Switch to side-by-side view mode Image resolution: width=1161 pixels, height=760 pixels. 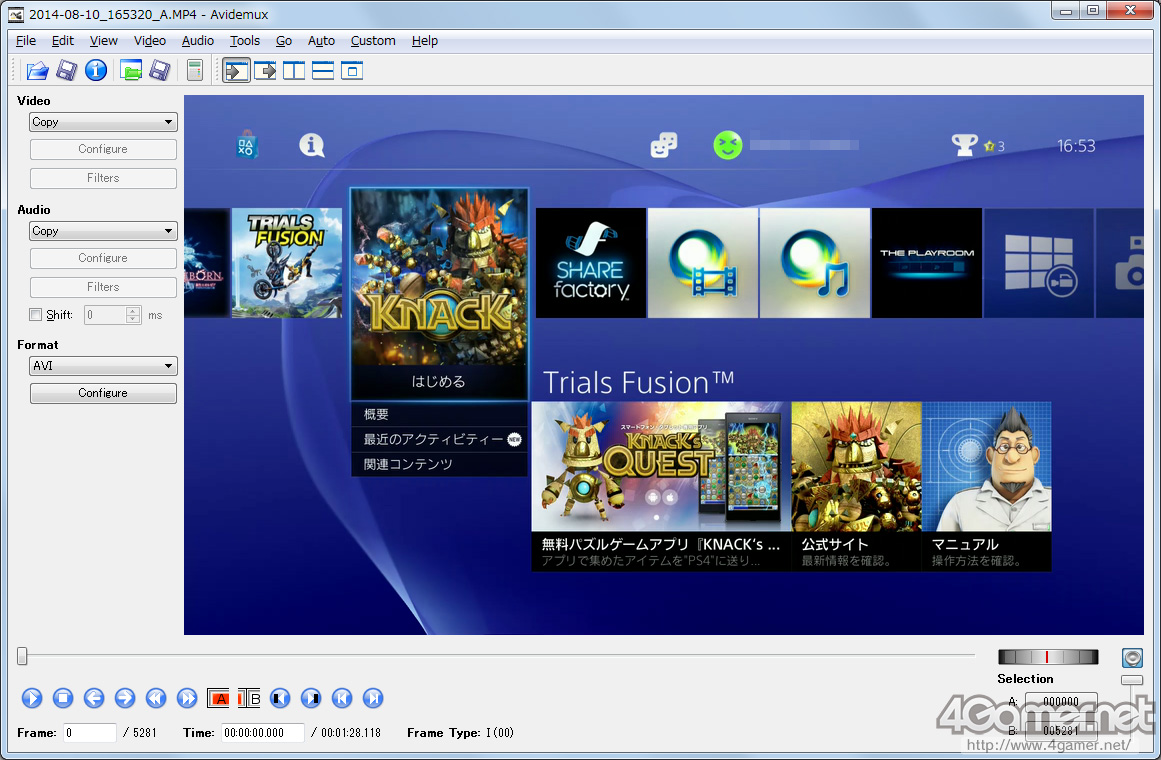[x=294, y=70]
